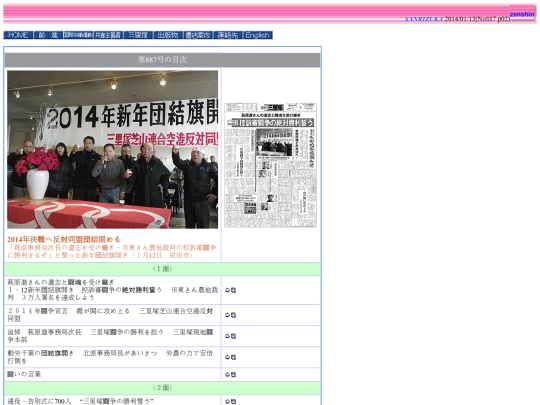This screenshot has width=540, height=405.
Task: Click the SANRIZUKA link in the header
Action: click(424, 19)
